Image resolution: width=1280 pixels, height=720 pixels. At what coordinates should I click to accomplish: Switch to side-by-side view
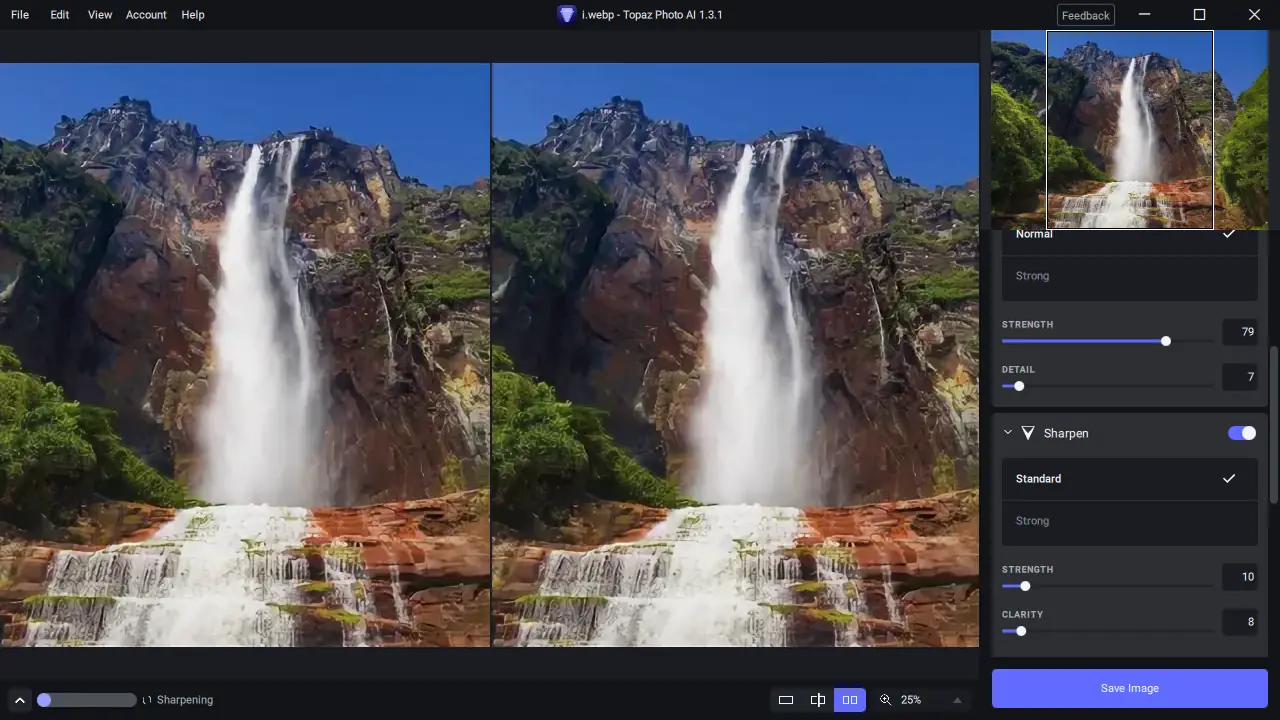850,700
